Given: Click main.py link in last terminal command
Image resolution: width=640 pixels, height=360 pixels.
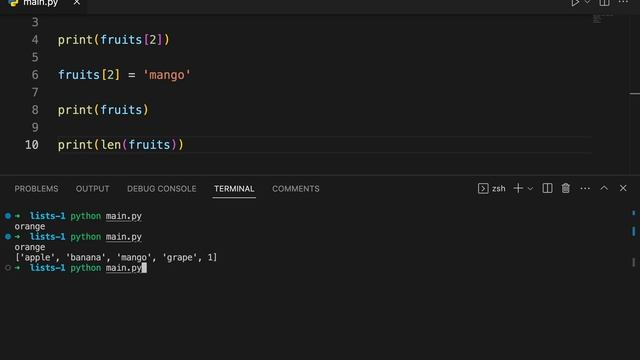Looking at the screenshot, I should [124, 268].
